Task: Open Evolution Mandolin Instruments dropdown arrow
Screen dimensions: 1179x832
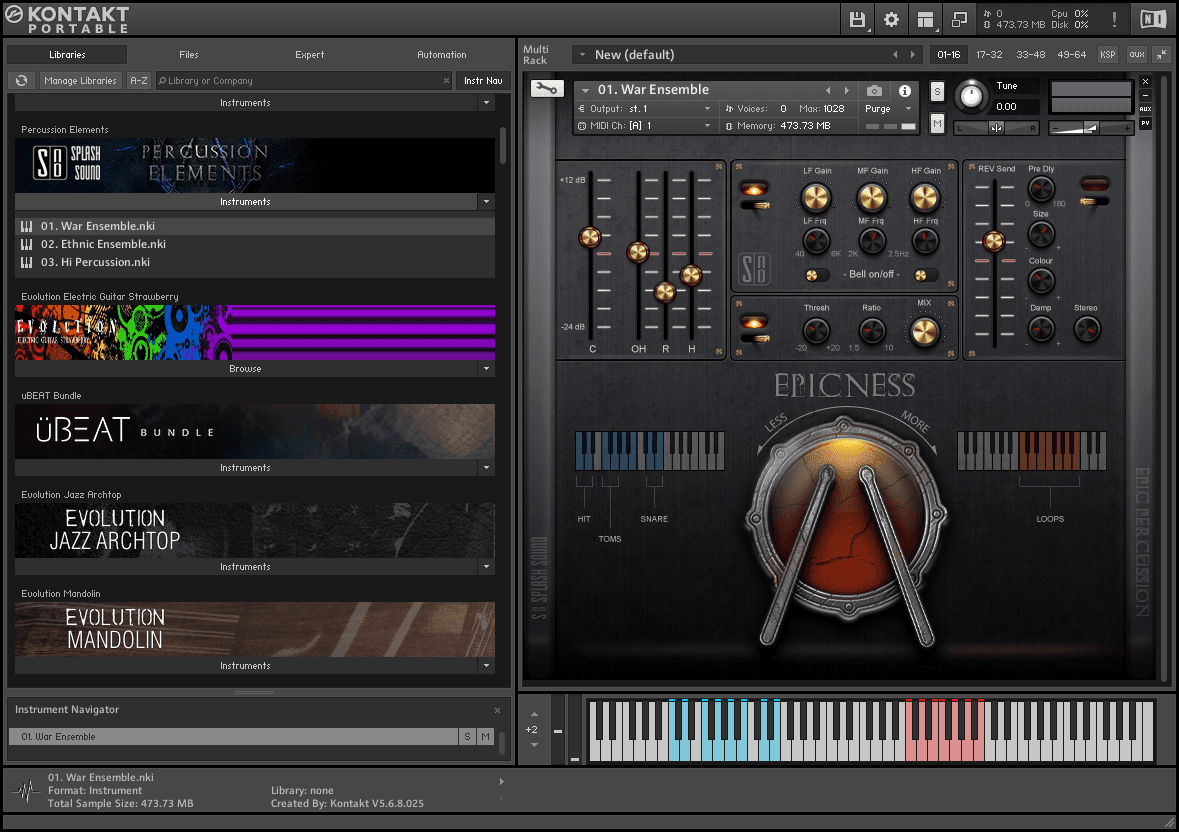Action: [486, 666]
